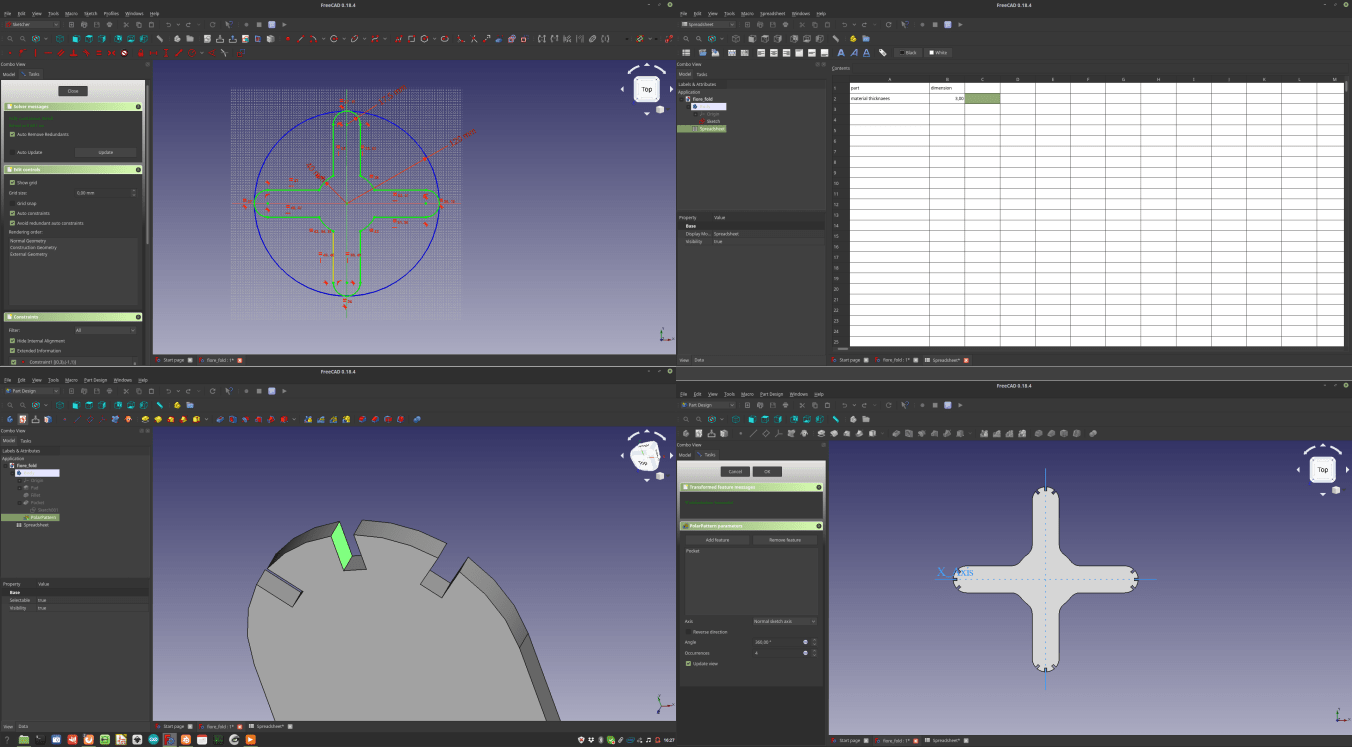Open the constraints Filter dropdown showing All
1352x747 pixels.
click(x=105, y=330)
